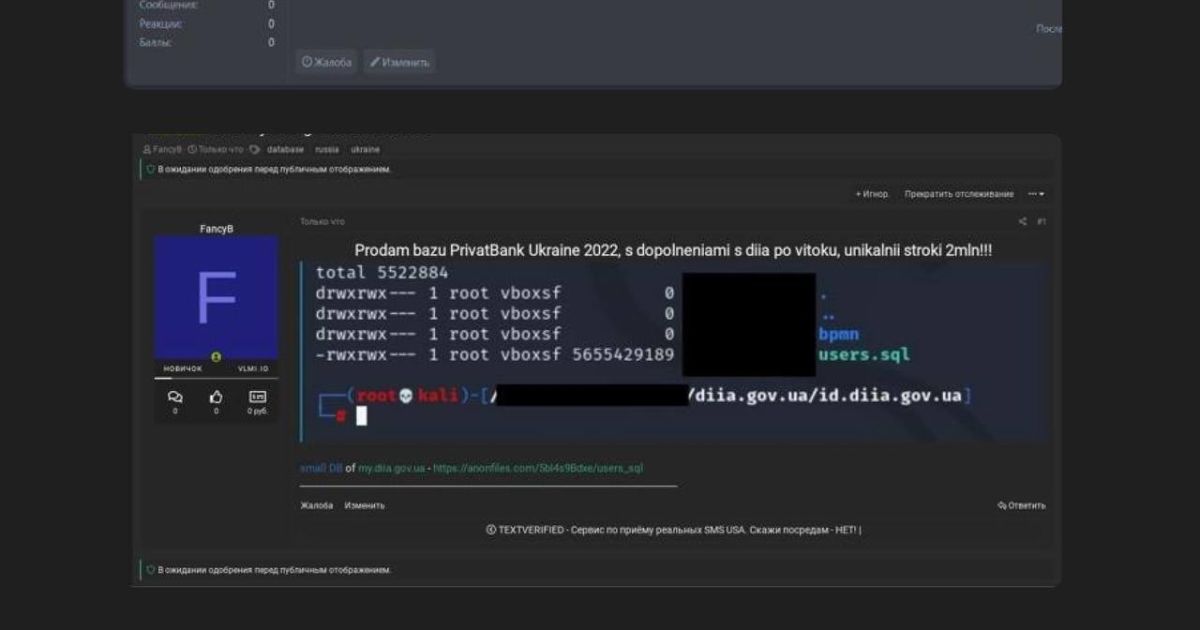Click the terminal screenshot image in the post
Screen dimensions: 1200x630
point(675,352)
